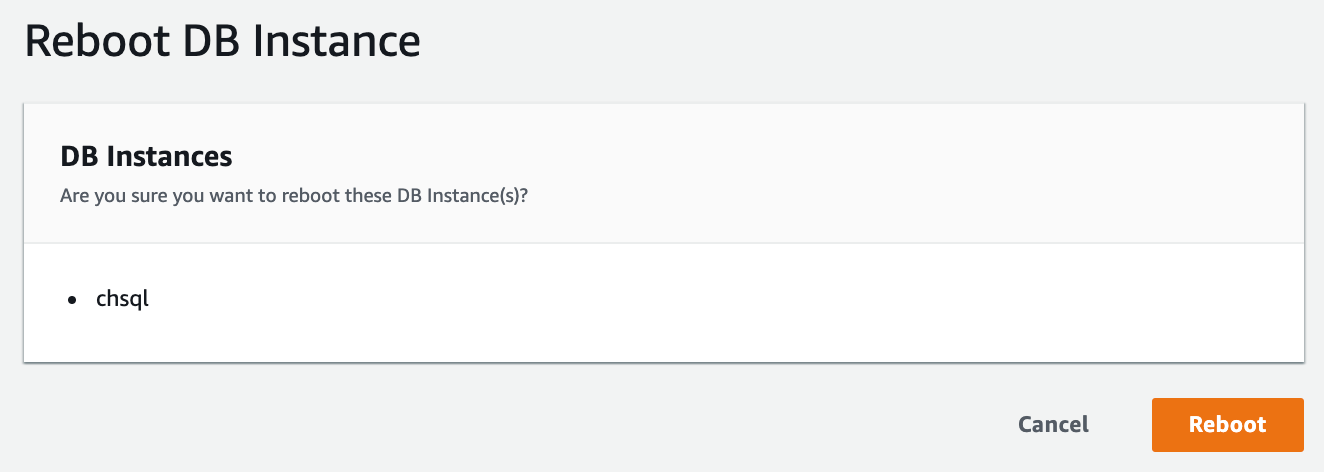Click empty white area right of chsql
This screenshot has height=472, width=1324.
(700, 300)
